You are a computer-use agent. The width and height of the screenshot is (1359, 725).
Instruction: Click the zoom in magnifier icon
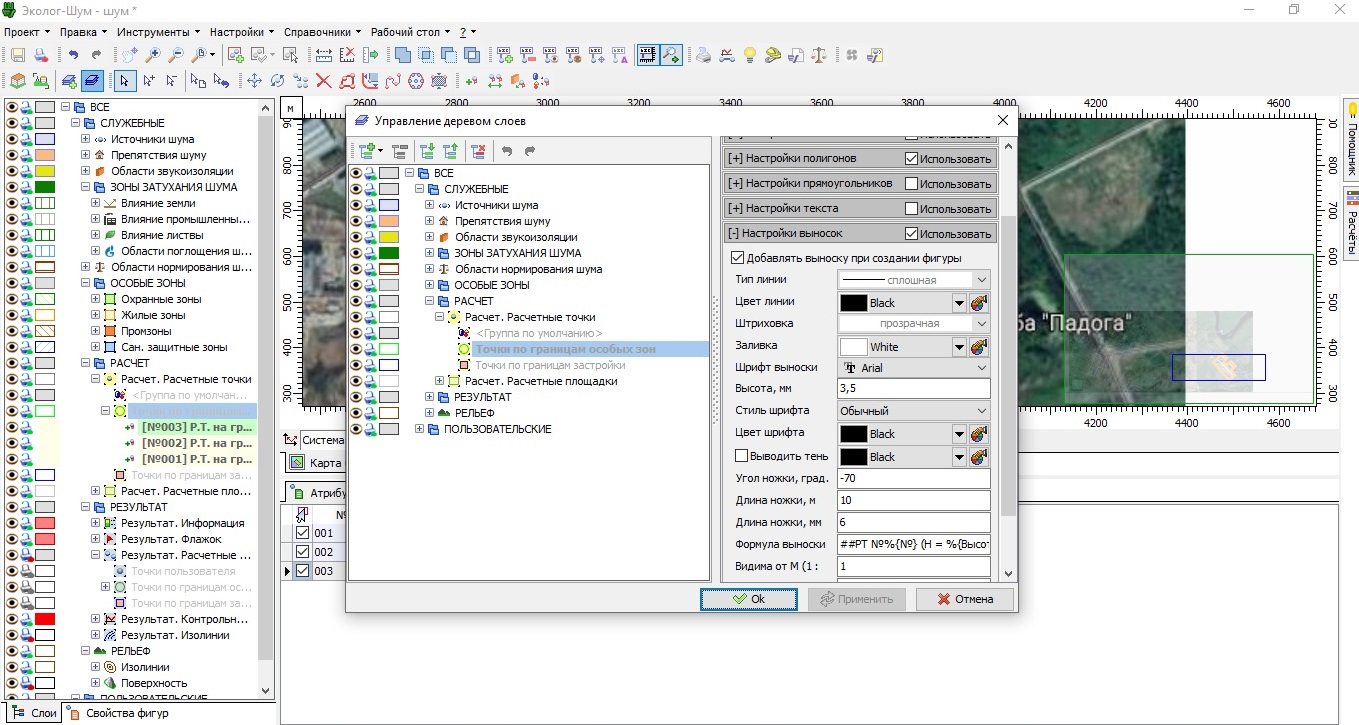[153, 55]
